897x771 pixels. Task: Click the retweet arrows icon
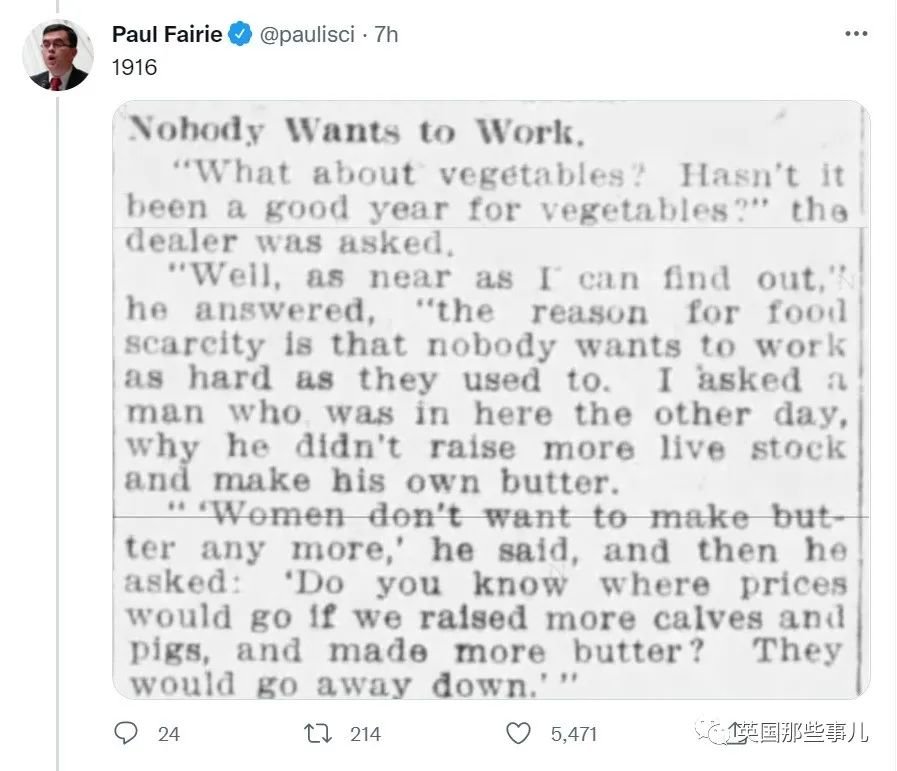318,733
